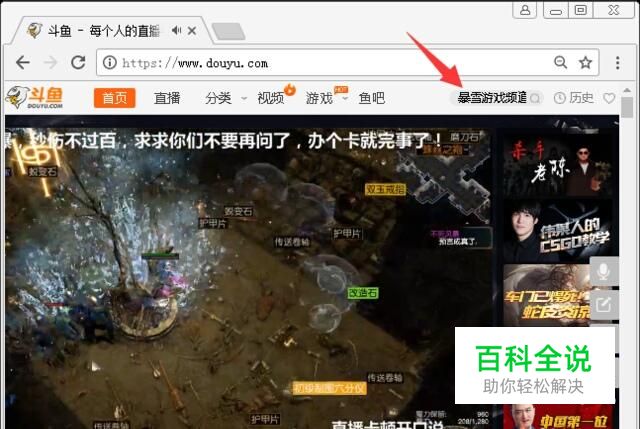The width and height of the screenshot is (640, 429).
Task: Open the 杀手老陈 stream thumbnail
Action: [558, 164]
